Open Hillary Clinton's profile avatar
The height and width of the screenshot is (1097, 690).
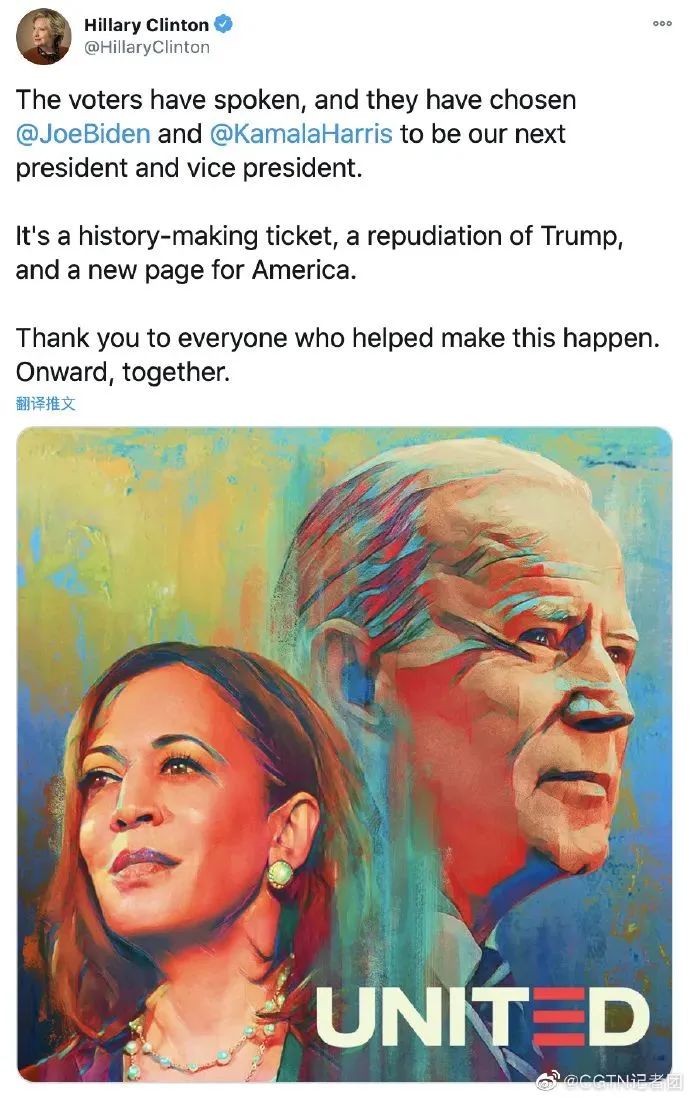tap(43, 36)
